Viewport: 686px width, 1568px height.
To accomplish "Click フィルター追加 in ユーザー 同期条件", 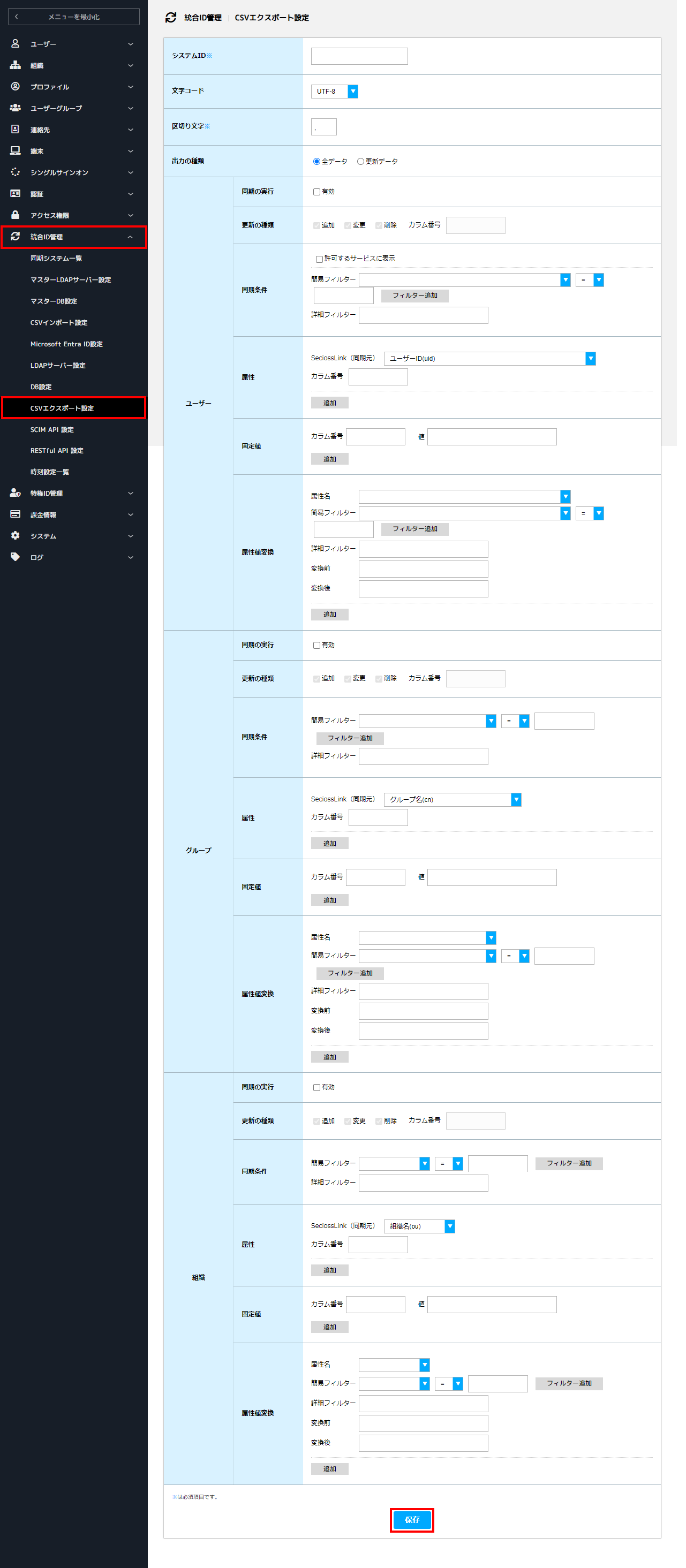I will [415, 296].
